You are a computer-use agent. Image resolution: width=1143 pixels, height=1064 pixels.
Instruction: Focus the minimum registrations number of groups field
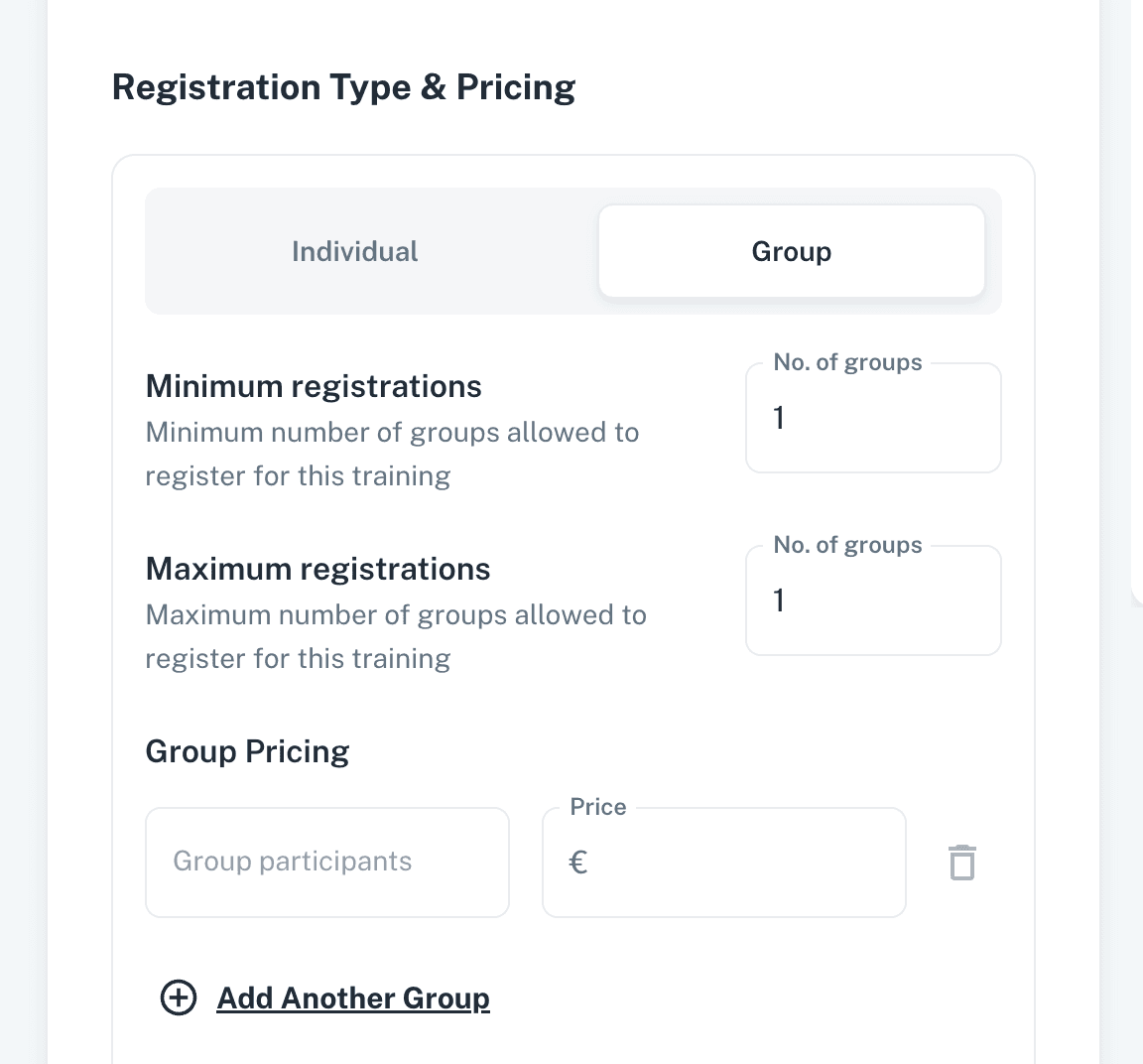(x=873, y=418)
